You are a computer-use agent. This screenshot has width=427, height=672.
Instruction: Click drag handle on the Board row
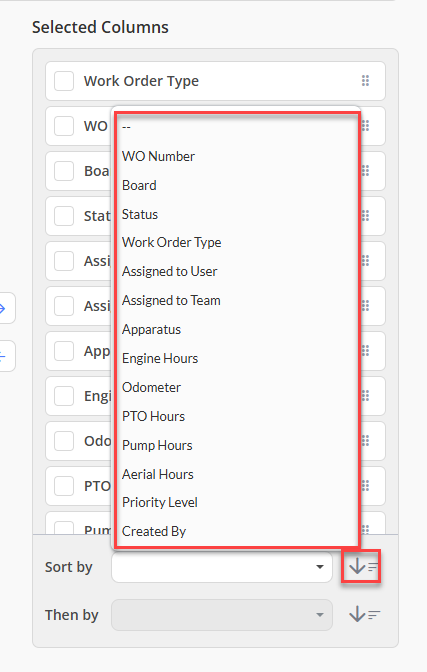click(x=366, y=171)
